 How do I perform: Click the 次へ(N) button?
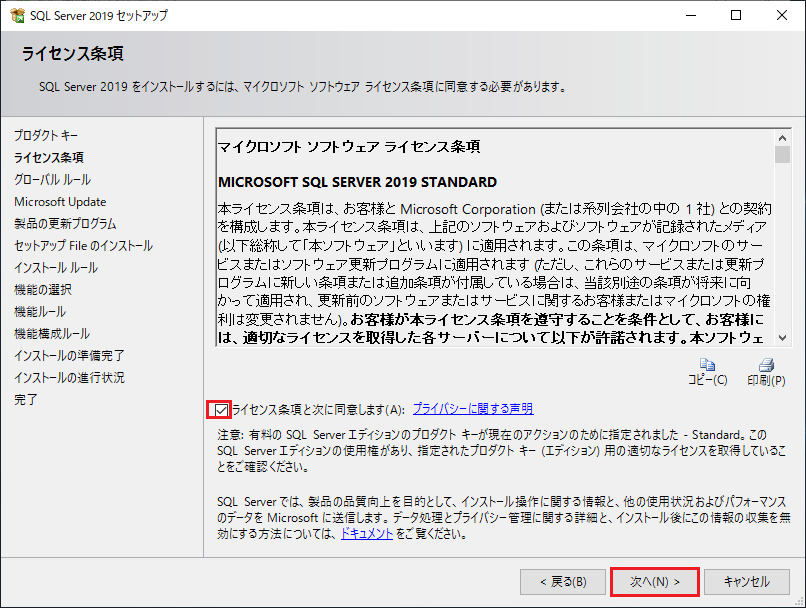pyautogui.click(x=654, y=580)
